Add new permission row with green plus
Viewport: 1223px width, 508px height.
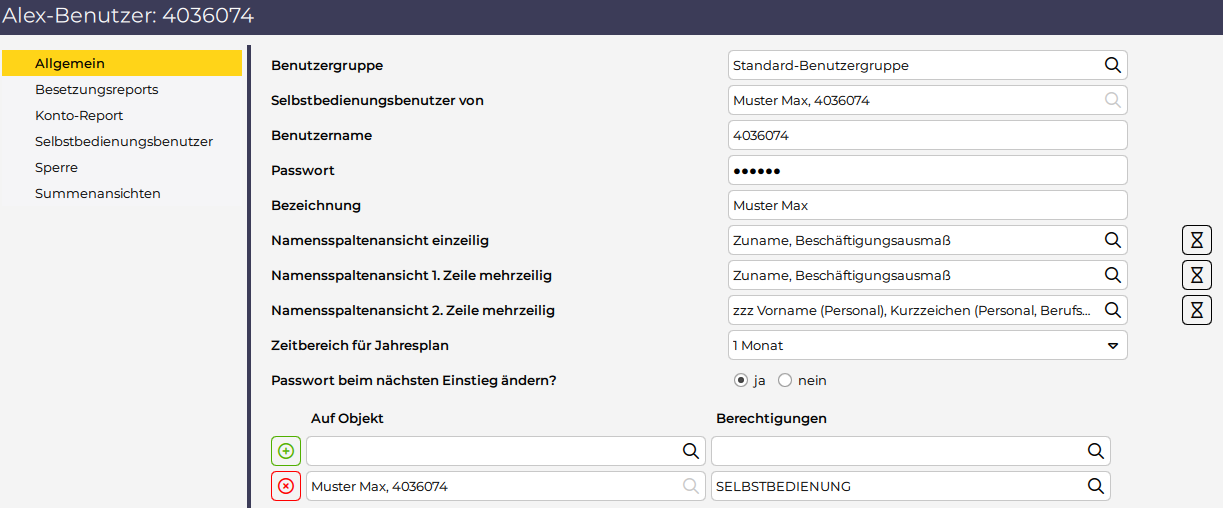[286, 451]
